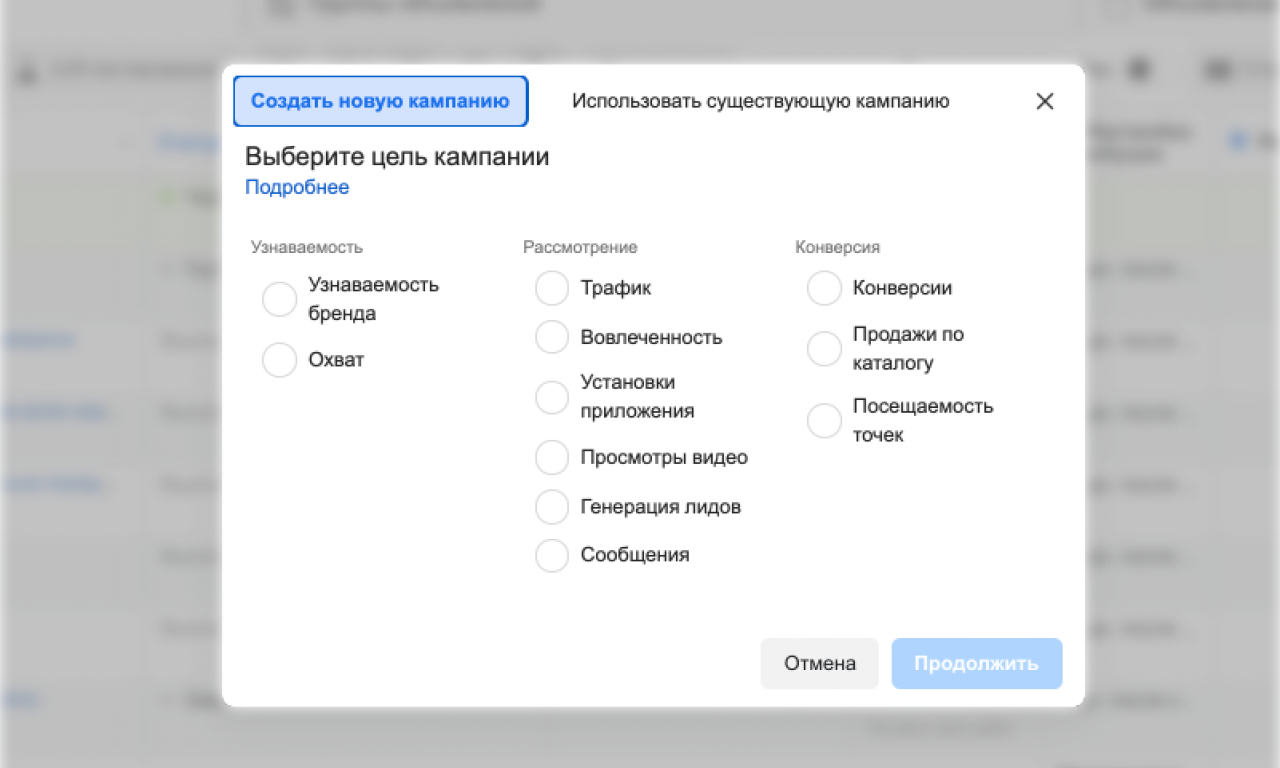1280x768 pixels.
Task: Click the 'Конверсия' column heading
Action: (837, 247)
